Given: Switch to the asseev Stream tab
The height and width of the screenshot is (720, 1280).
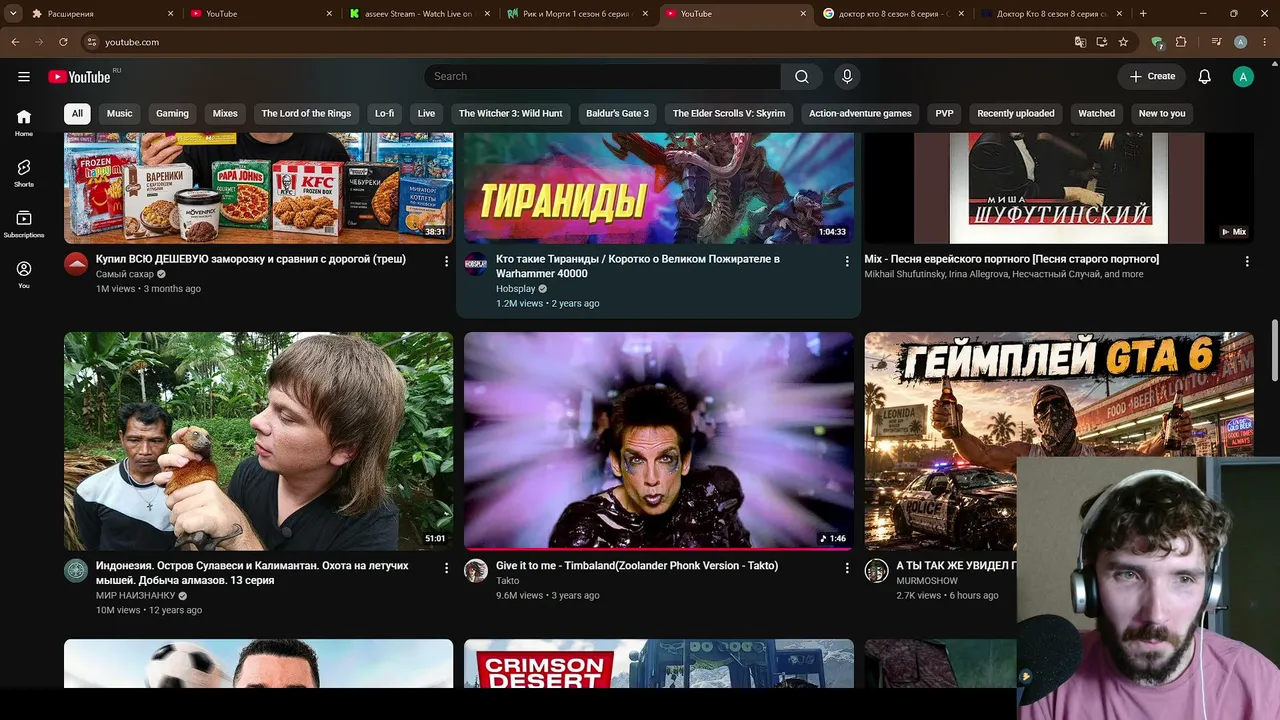Looking at the screenshot, I should click(416, 14).
